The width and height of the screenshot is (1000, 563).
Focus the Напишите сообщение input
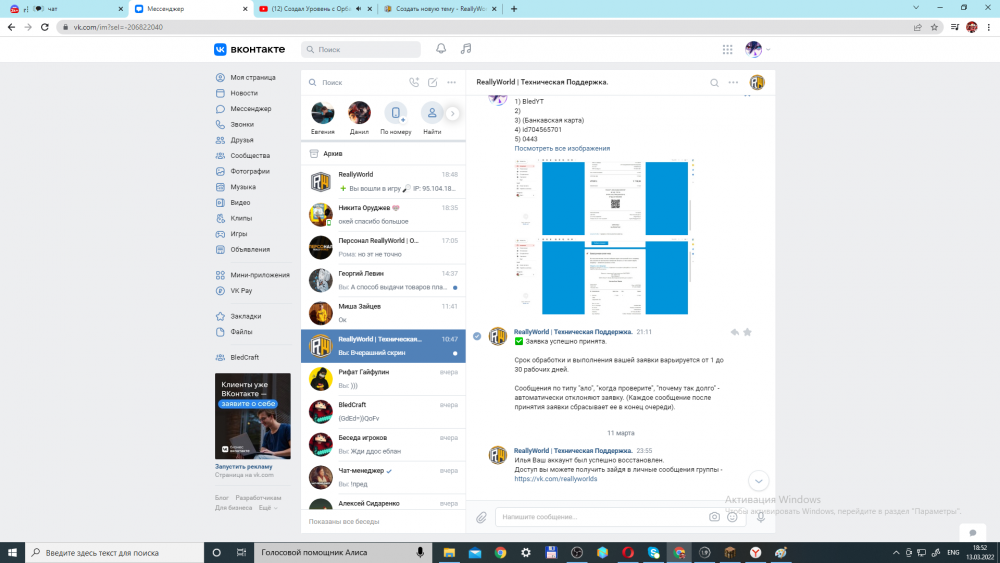(599, 517)
